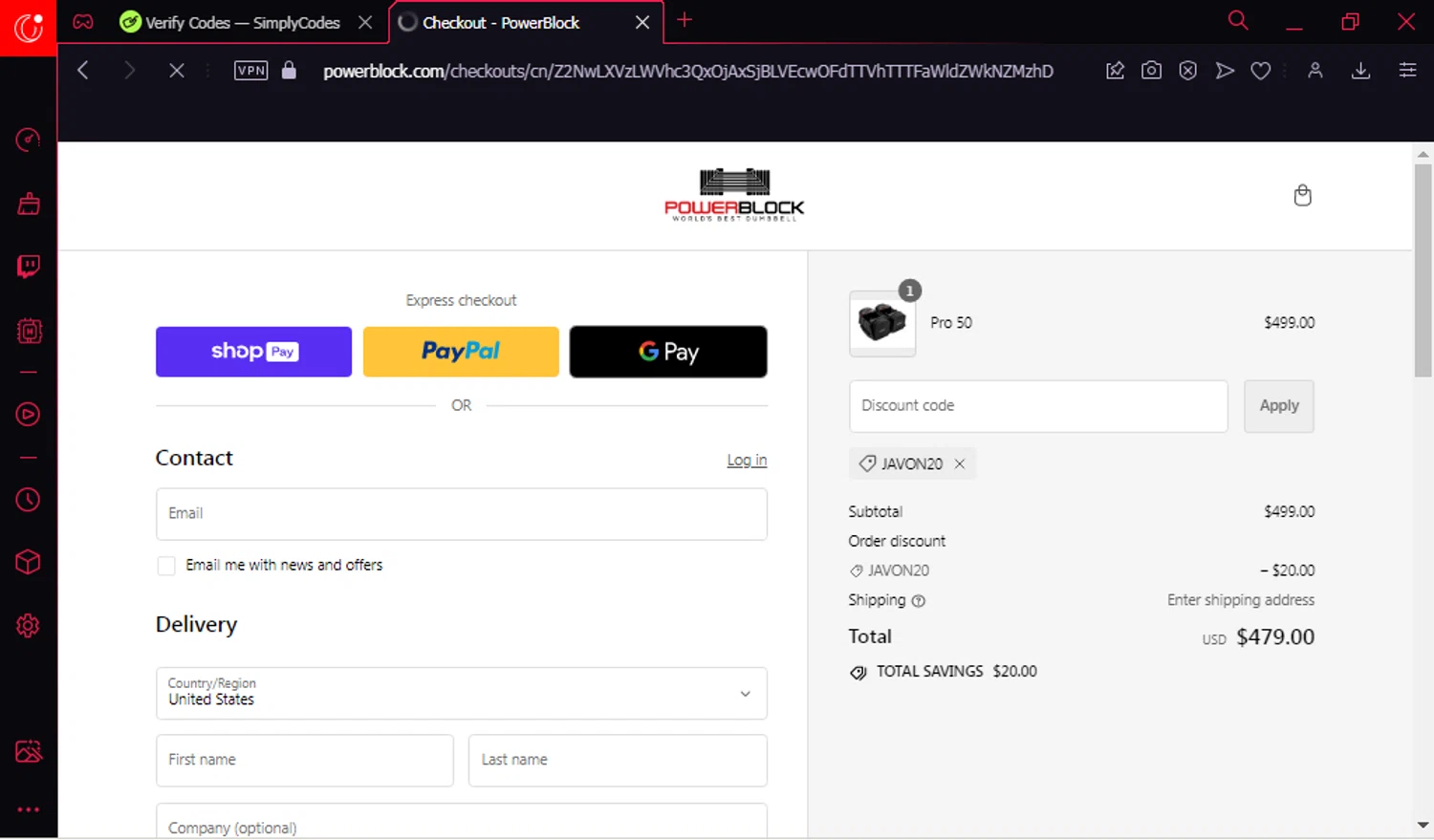The width and height of the screenshot is (1434, 840).
Task: Open the CPU limiter chip icon in sidebar
Action: [x=29, y=331]
